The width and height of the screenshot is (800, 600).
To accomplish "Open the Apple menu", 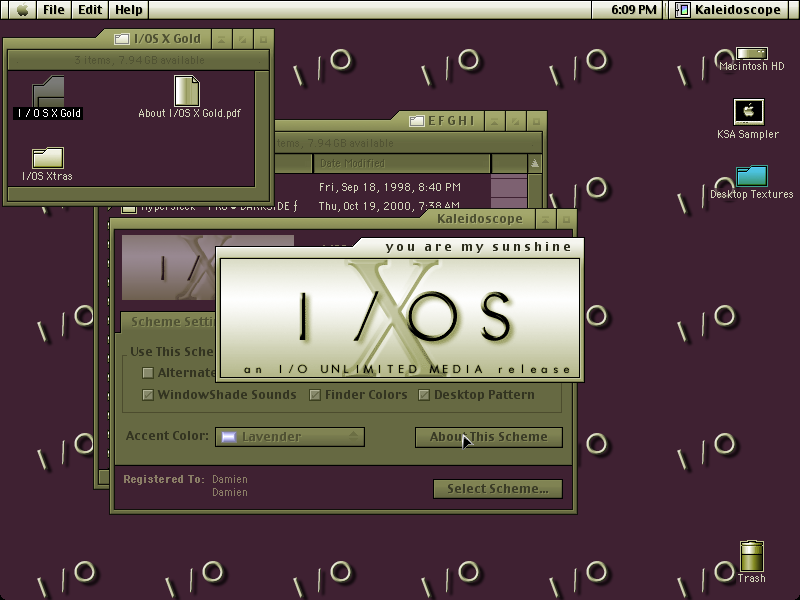I will coord(22,10).
